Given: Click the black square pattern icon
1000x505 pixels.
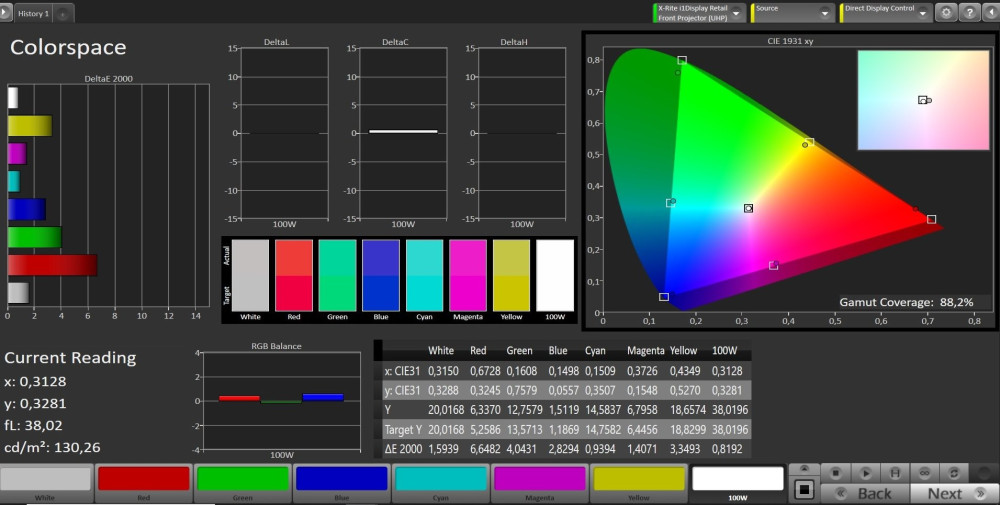Looking at the screenshot, I should tap(803, 490).
